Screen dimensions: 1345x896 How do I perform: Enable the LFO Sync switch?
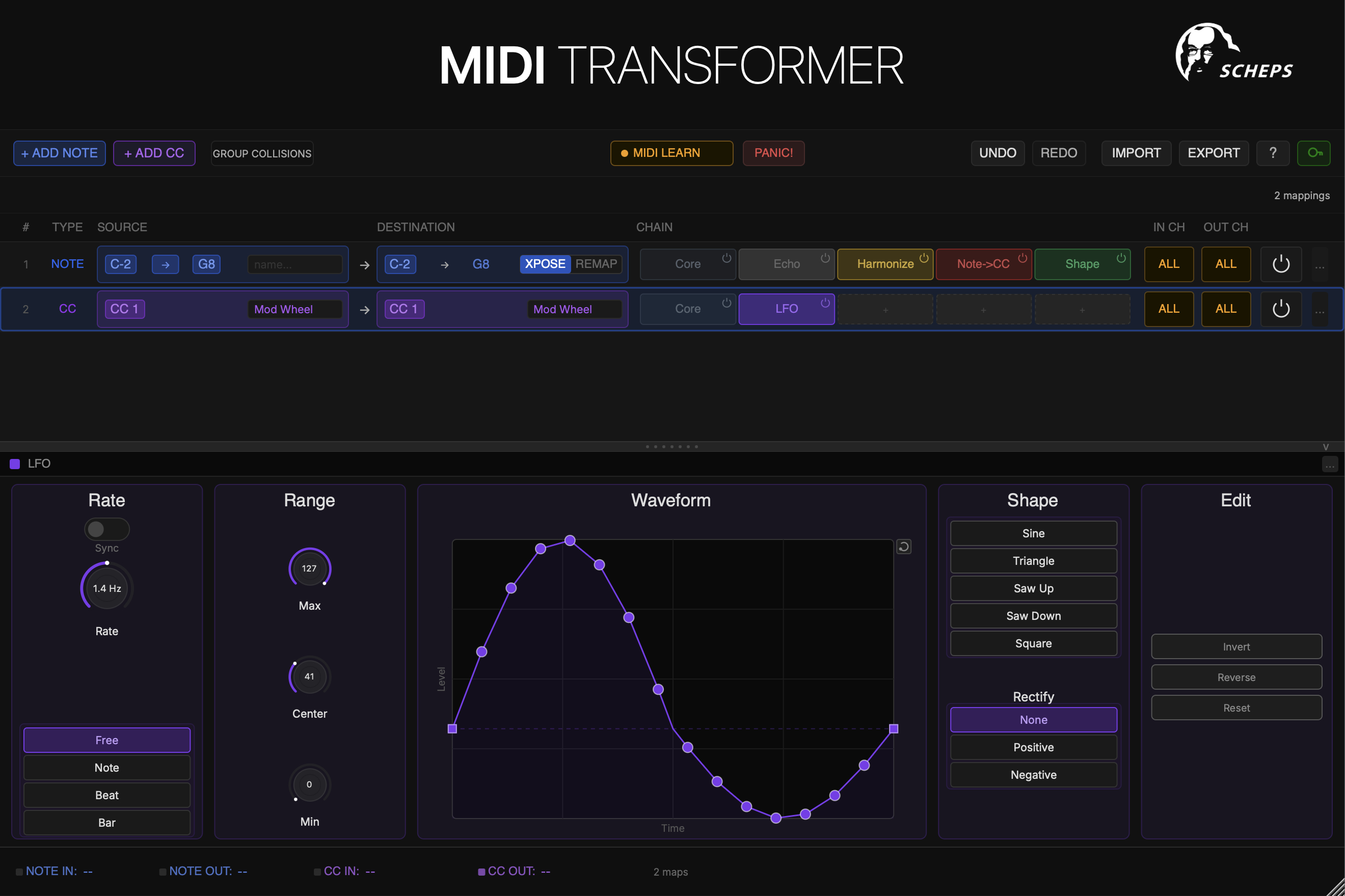(x=107, y=529)
